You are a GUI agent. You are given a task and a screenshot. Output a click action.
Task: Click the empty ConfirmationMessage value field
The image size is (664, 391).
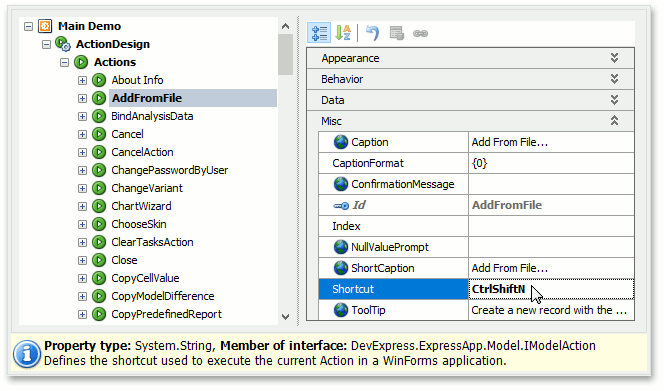(x=551, y=184)
